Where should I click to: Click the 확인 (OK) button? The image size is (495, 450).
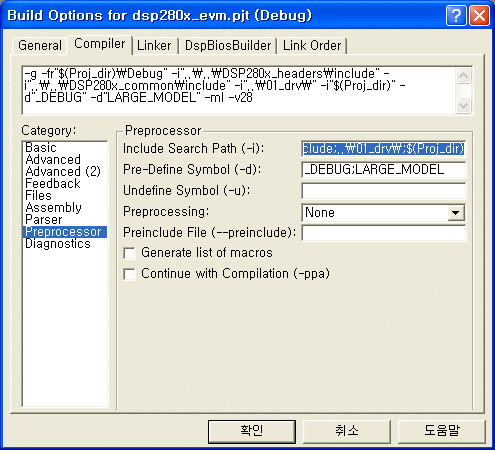coord(252,431)
